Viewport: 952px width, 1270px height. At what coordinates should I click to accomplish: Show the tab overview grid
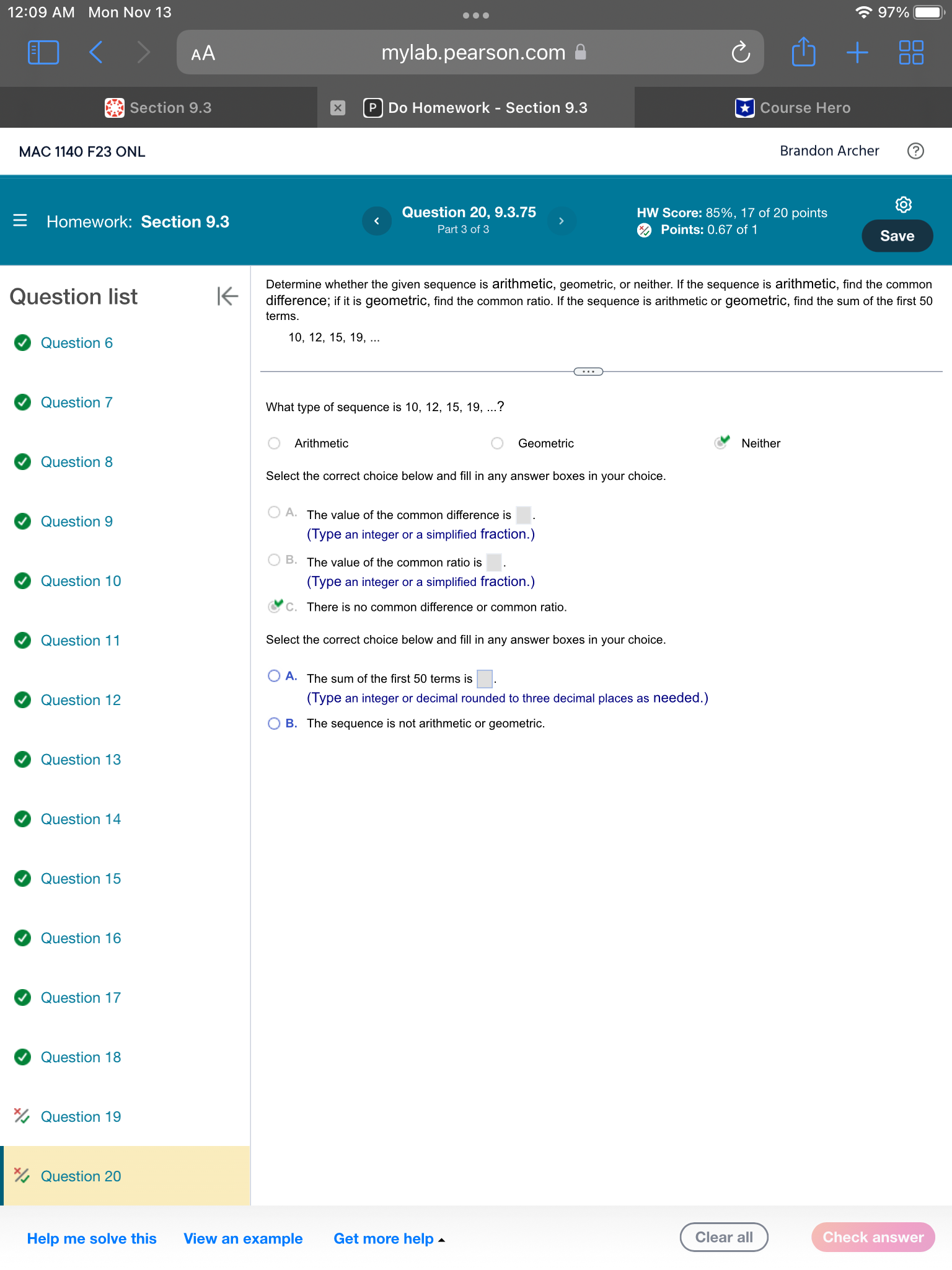coord(911,53)
